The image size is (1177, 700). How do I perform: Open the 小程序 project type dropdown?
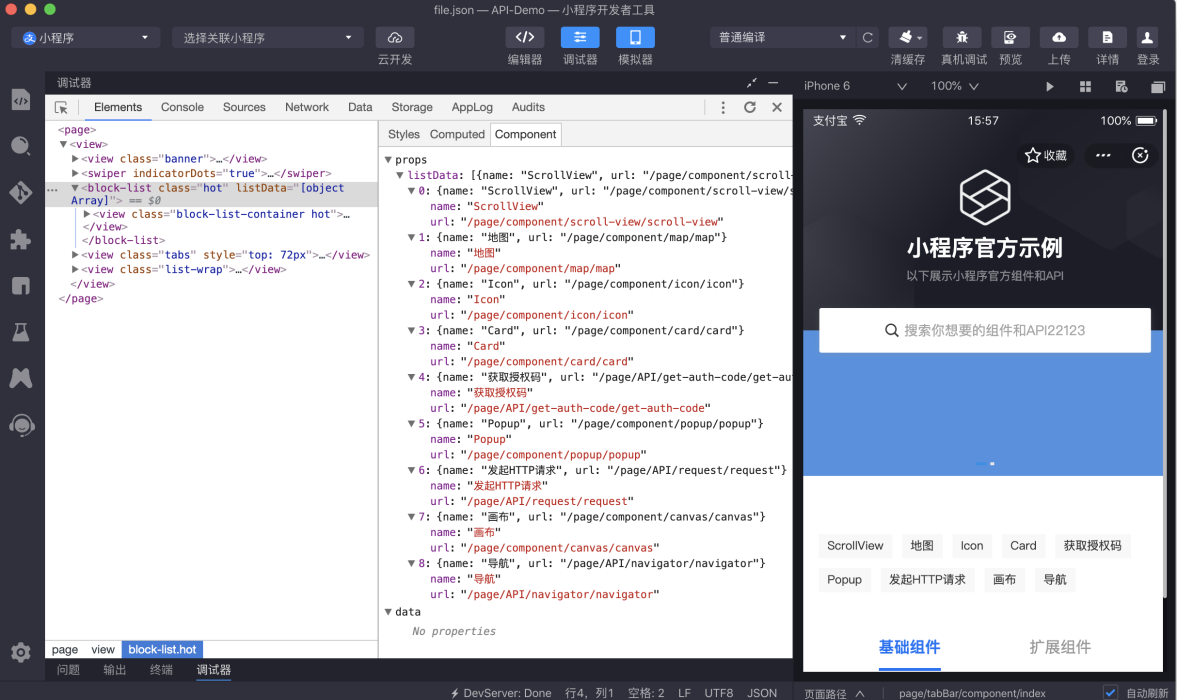tap(86, 38)
